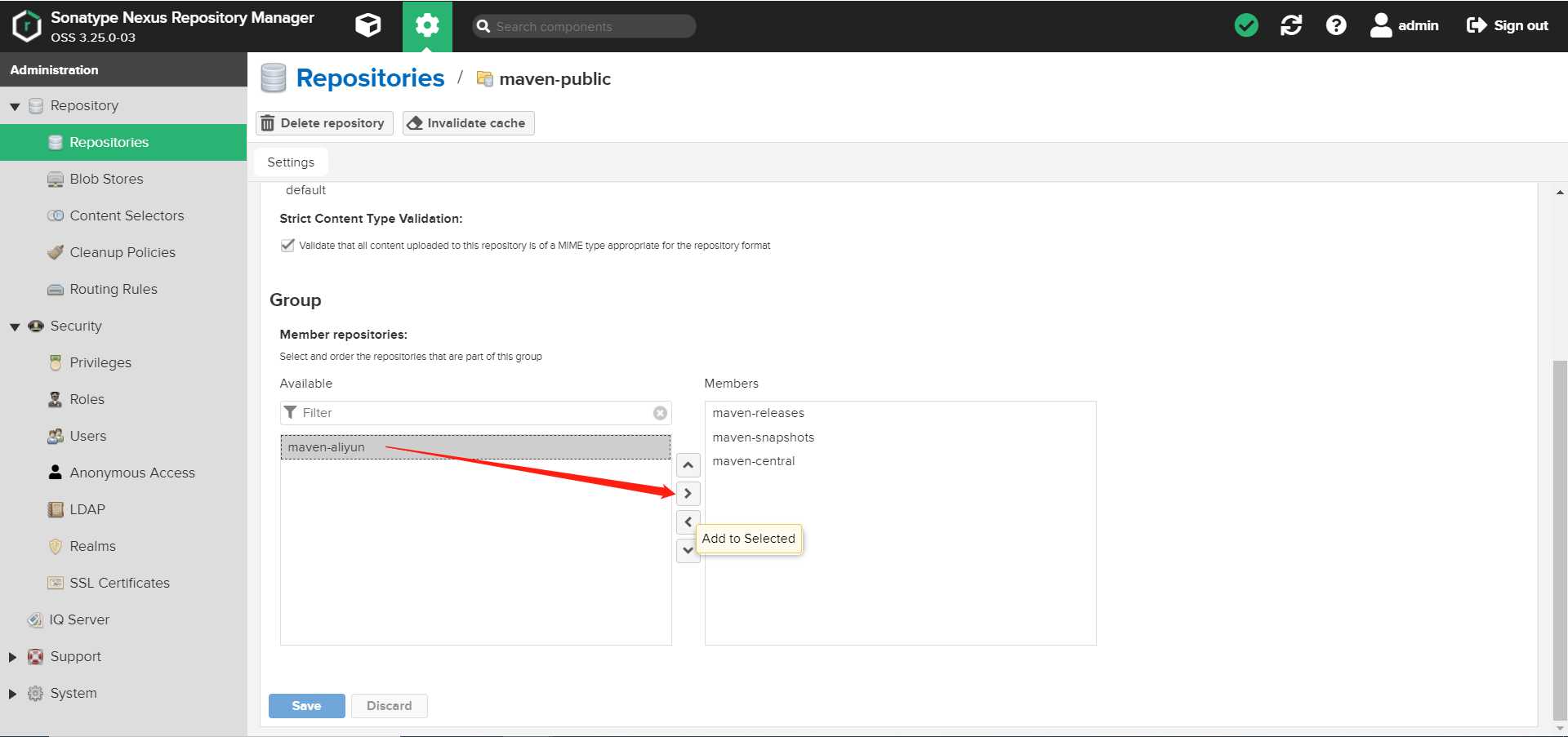
Task: Select Repositories in the sidebar
Action: pyautogui.click(x=123, y=142)
